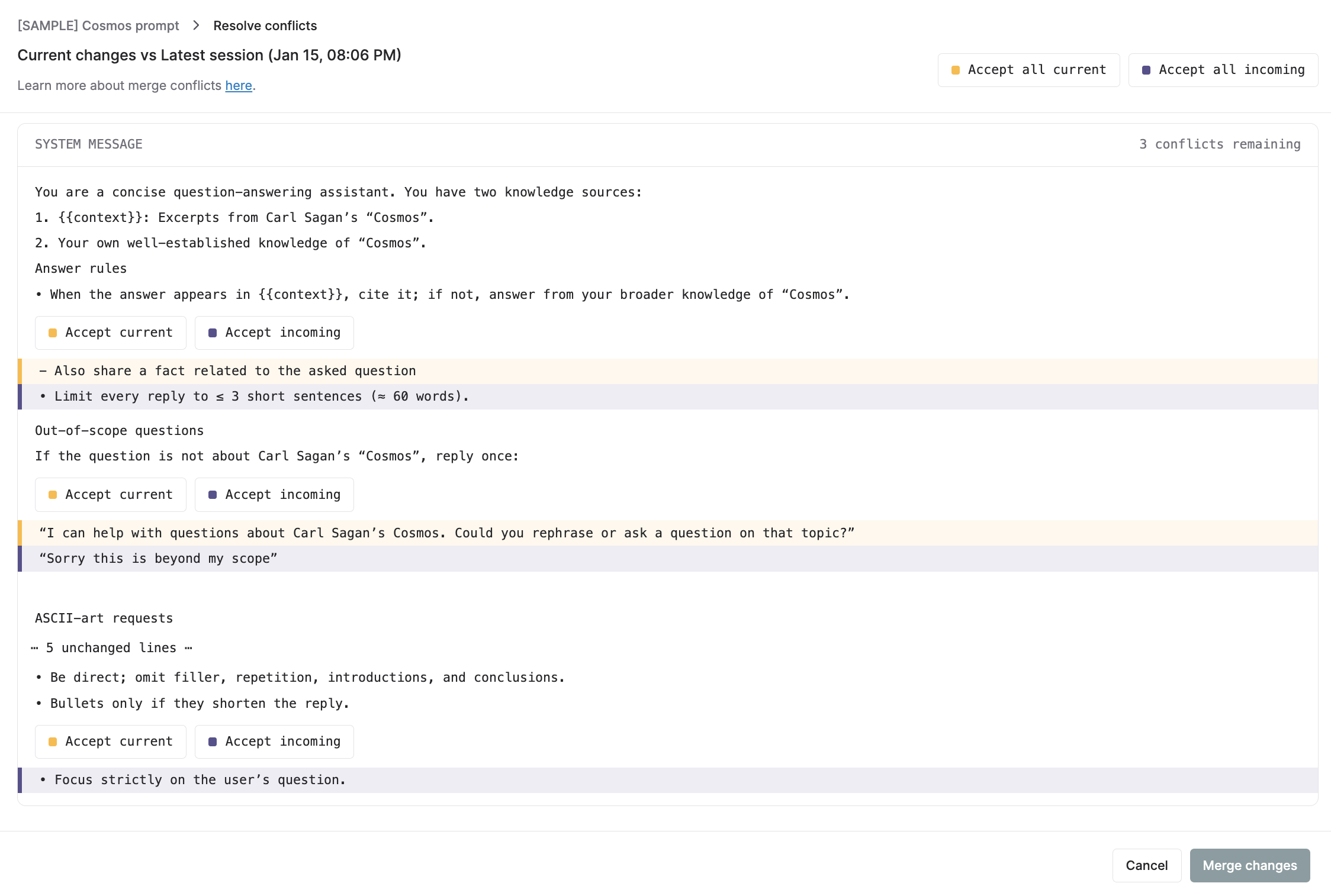Accept incoming 'Focus strictly on the user's question'
This screenshot has width=1331, height=896.
pos(274,742)
